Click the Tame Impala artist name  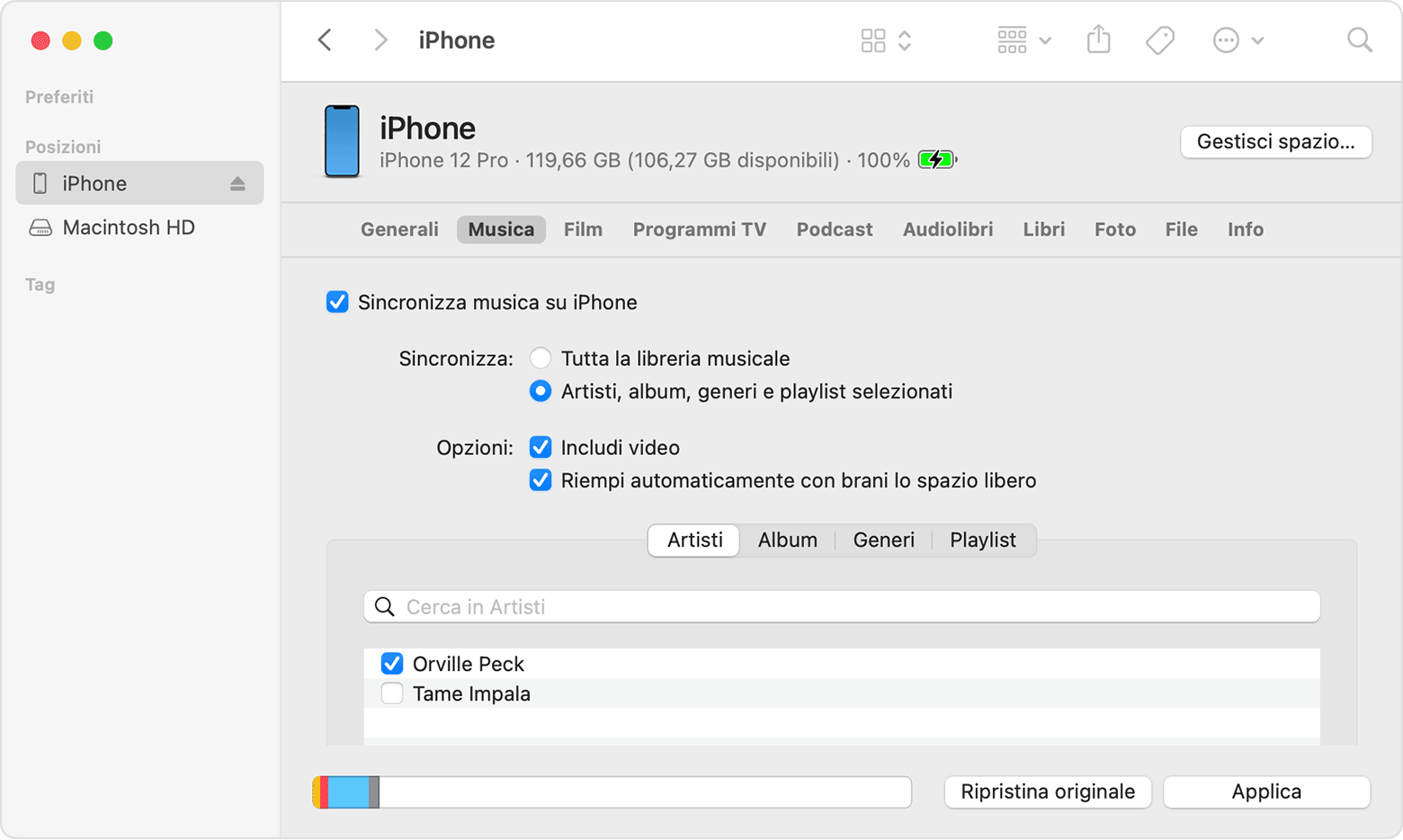(x=471, y=693)
